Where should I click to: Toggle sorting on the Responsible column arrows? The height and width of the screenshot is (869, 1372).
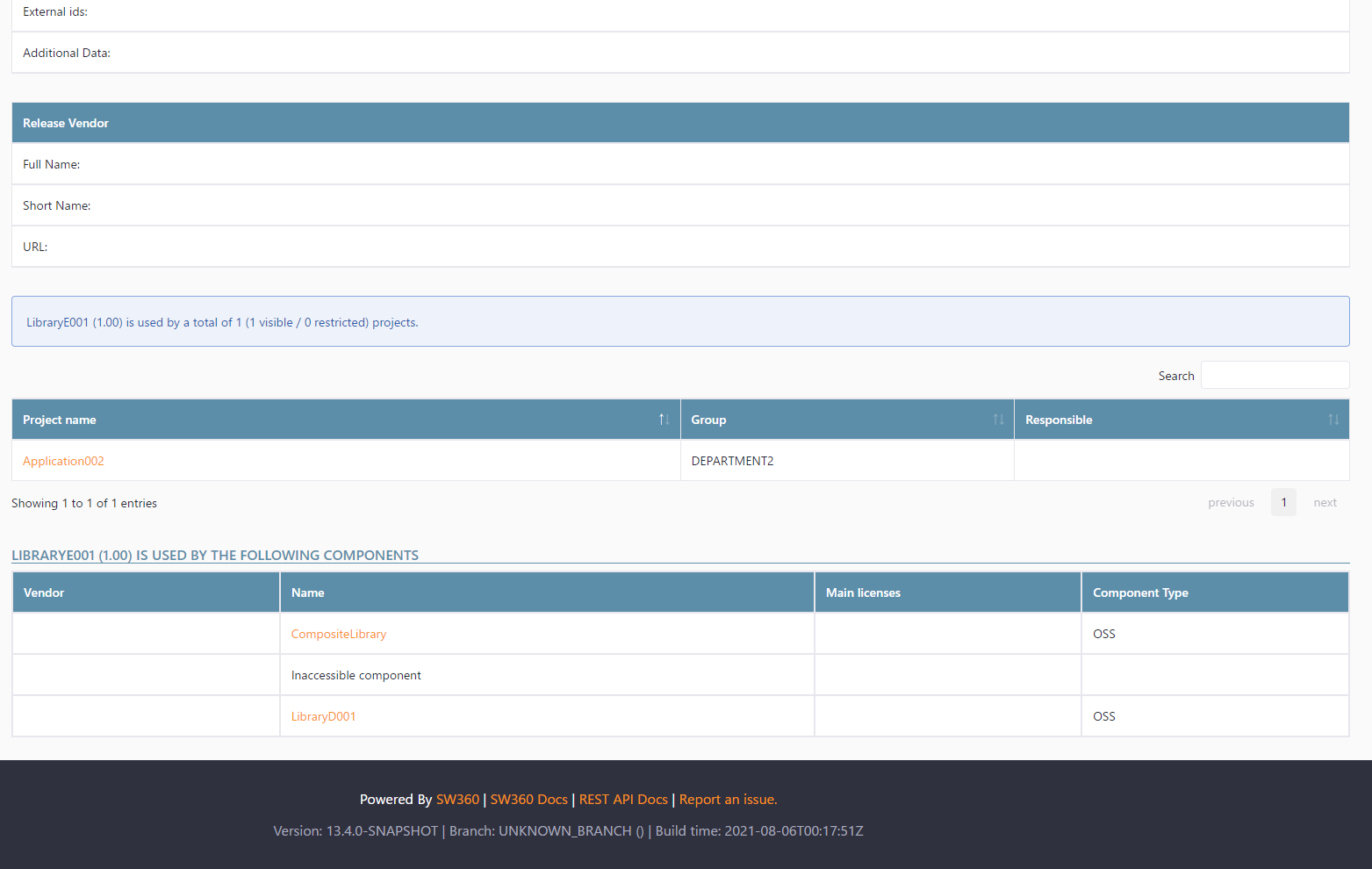tap(1332, 420)
